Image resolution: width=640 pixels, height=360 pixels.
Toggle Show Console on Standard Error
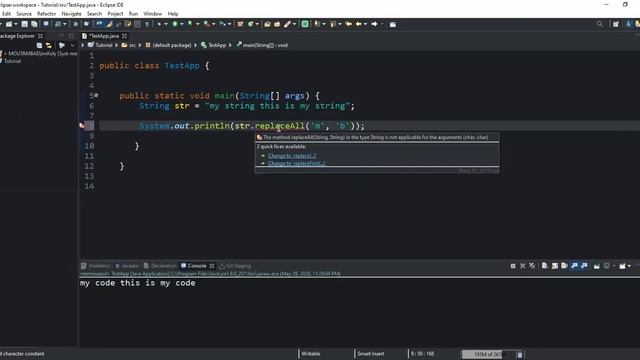coord(584,266)
